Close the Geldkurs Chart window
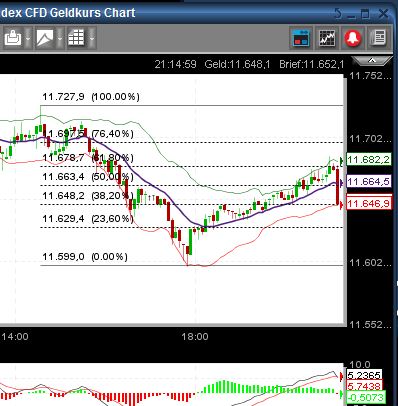The height and width of the screenshot is (406, 398). 383,14
